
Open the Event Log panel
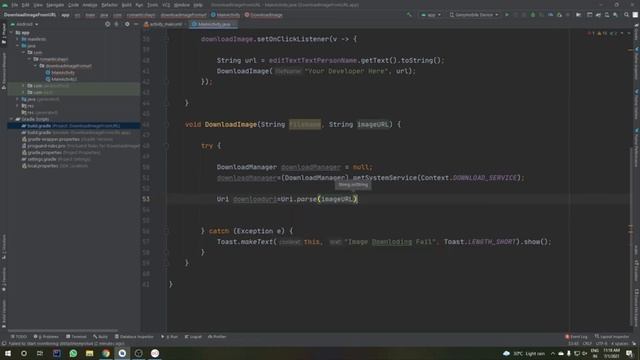576,337
